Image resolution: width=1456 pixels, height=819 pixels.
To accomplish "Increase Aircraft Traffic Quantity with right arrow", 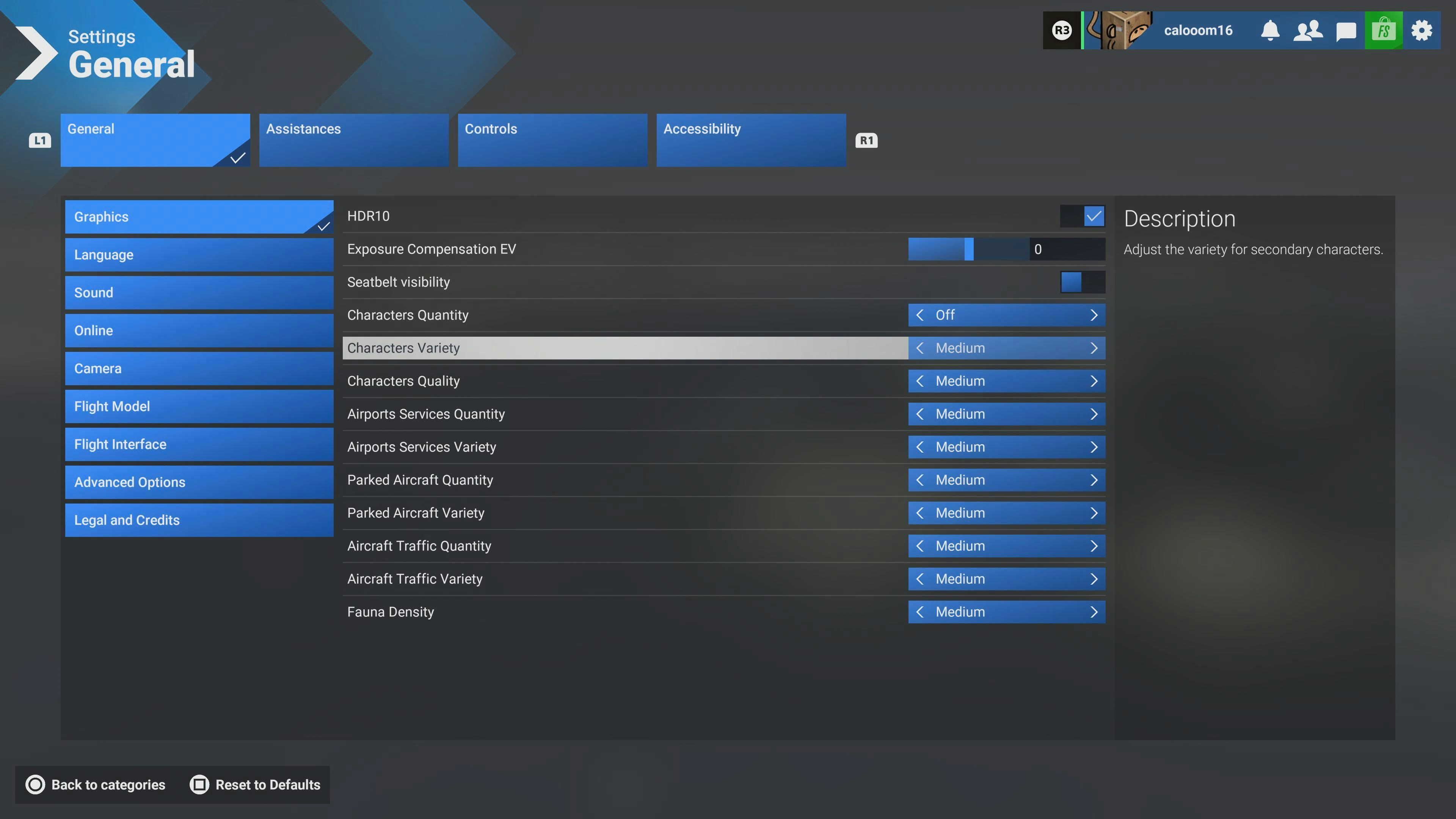I will click(1093, 546).
